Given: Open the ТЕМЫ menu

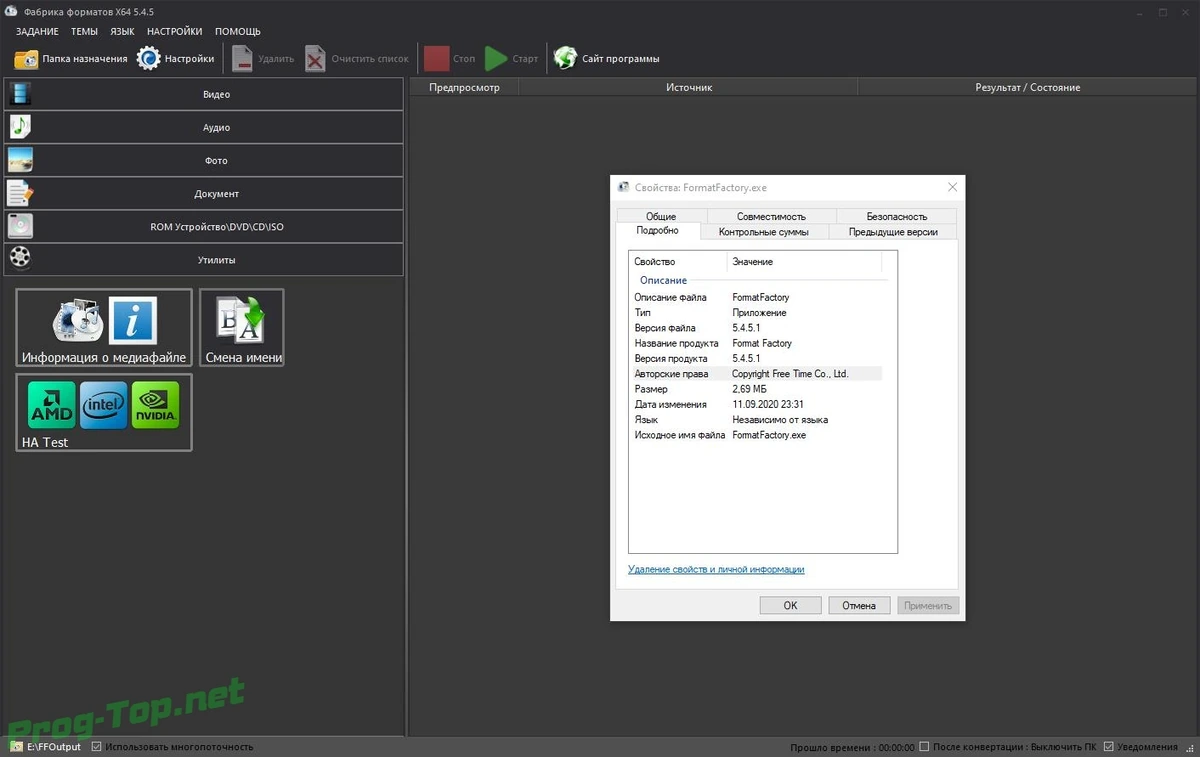Looking at the screenshot, I should click(x=84, y=31).
